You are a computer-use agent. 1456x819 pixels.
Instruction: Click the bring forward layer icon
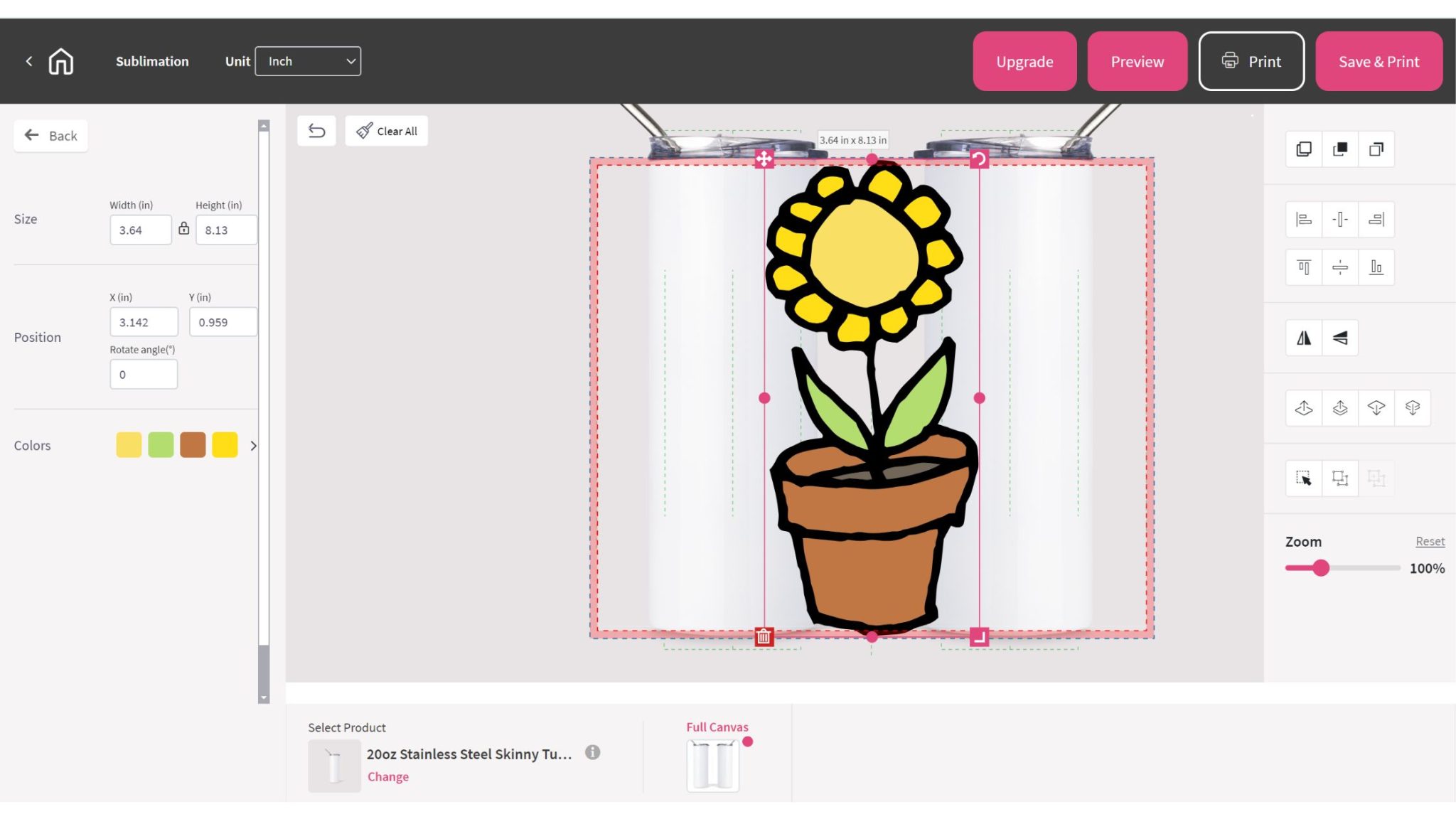(x=1340, y=408)
